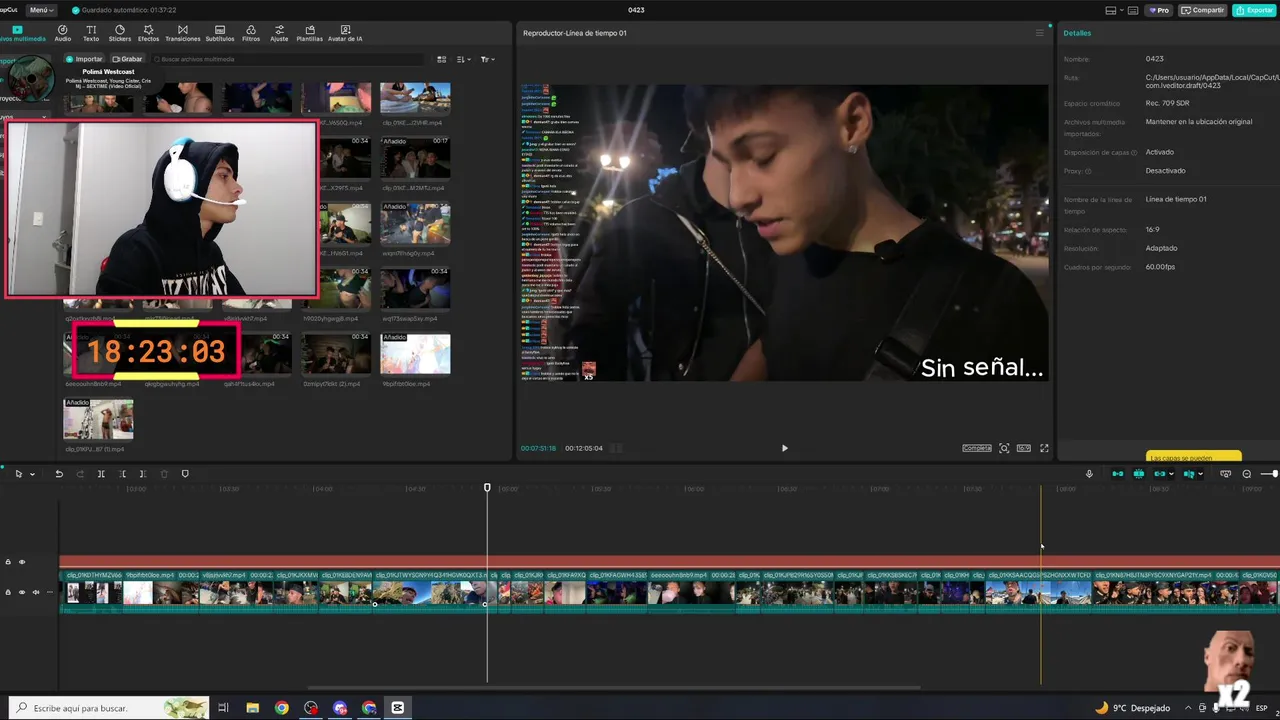Viewport: 1280px width, 720px height.
Task: Open CapCut from the taskbar
Action: (x=398, y=708)
